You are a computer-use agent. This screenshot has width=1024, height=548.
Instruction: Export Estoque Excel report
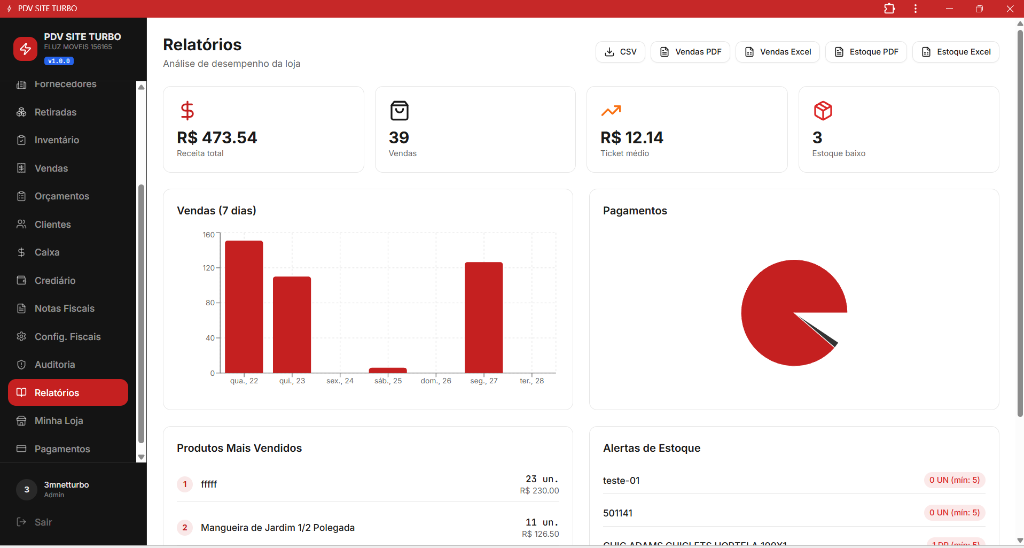tap(955, 52)
